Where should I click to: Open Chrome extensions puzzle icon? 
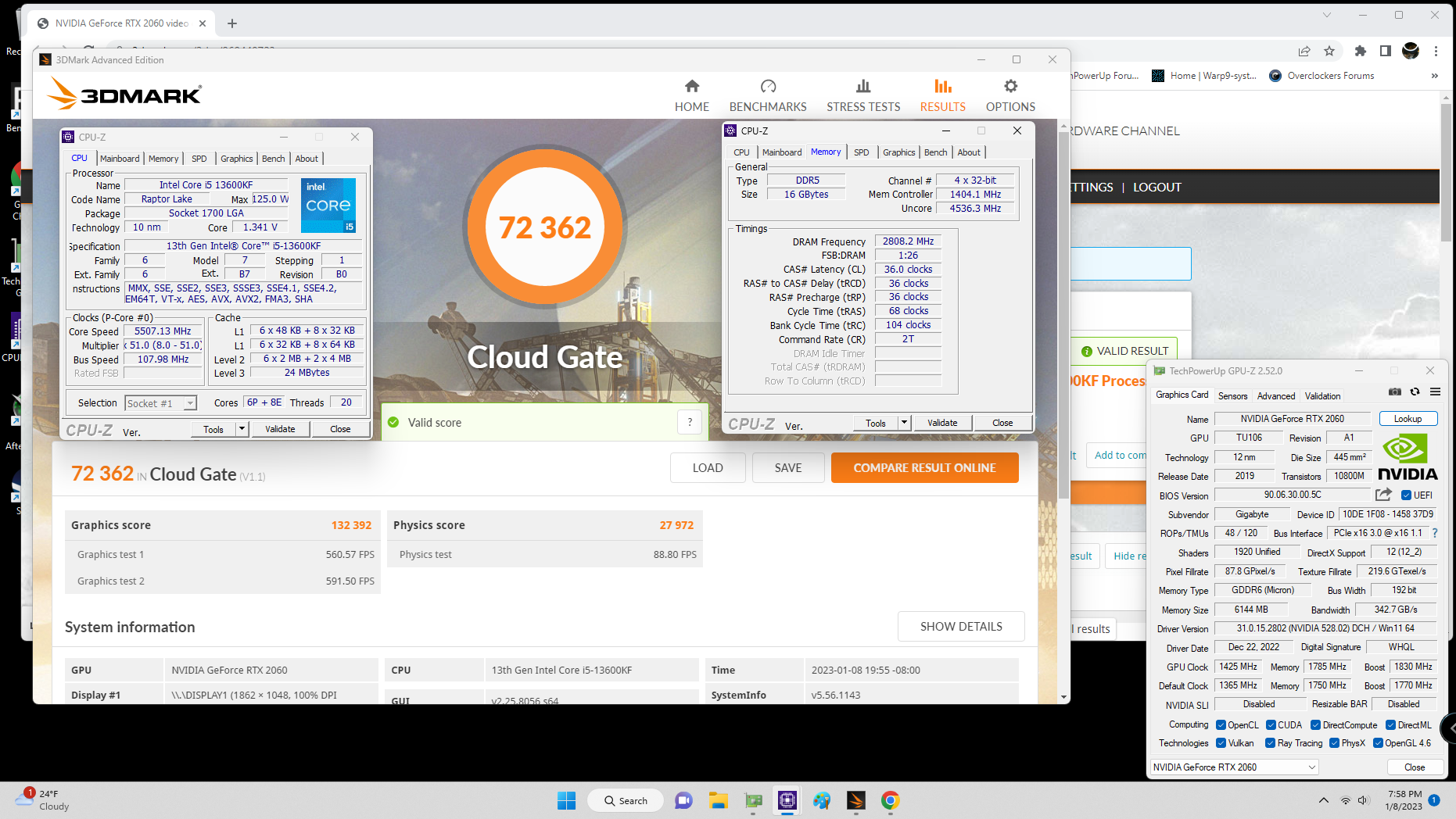pyautogui.click(x=1361, y=51)
